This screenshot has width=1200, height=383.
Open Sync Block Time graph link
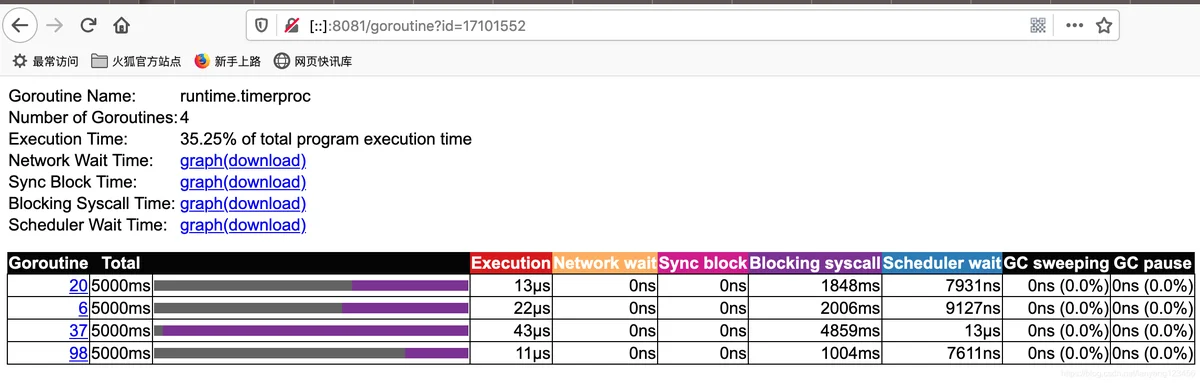coord(243,182)
